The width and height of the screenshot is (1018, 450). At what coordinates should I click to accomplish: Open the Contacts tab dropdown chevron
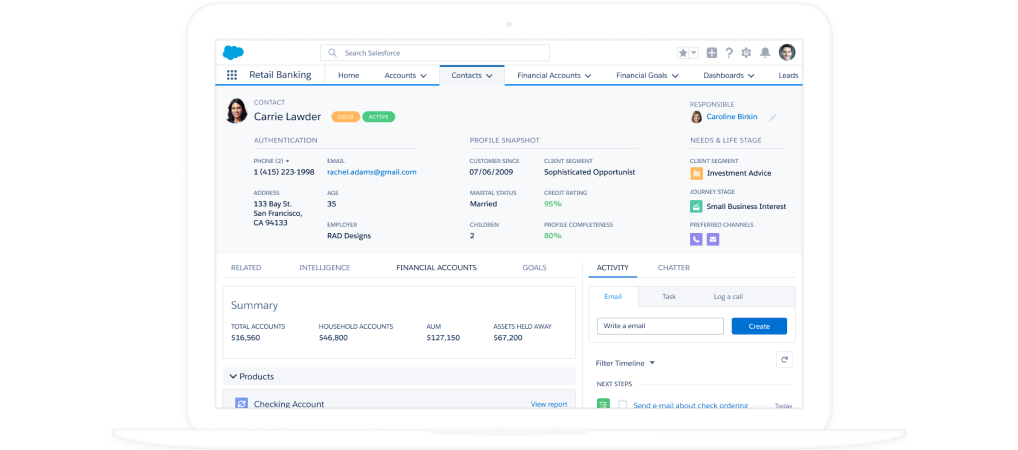[x=490, y=76]
